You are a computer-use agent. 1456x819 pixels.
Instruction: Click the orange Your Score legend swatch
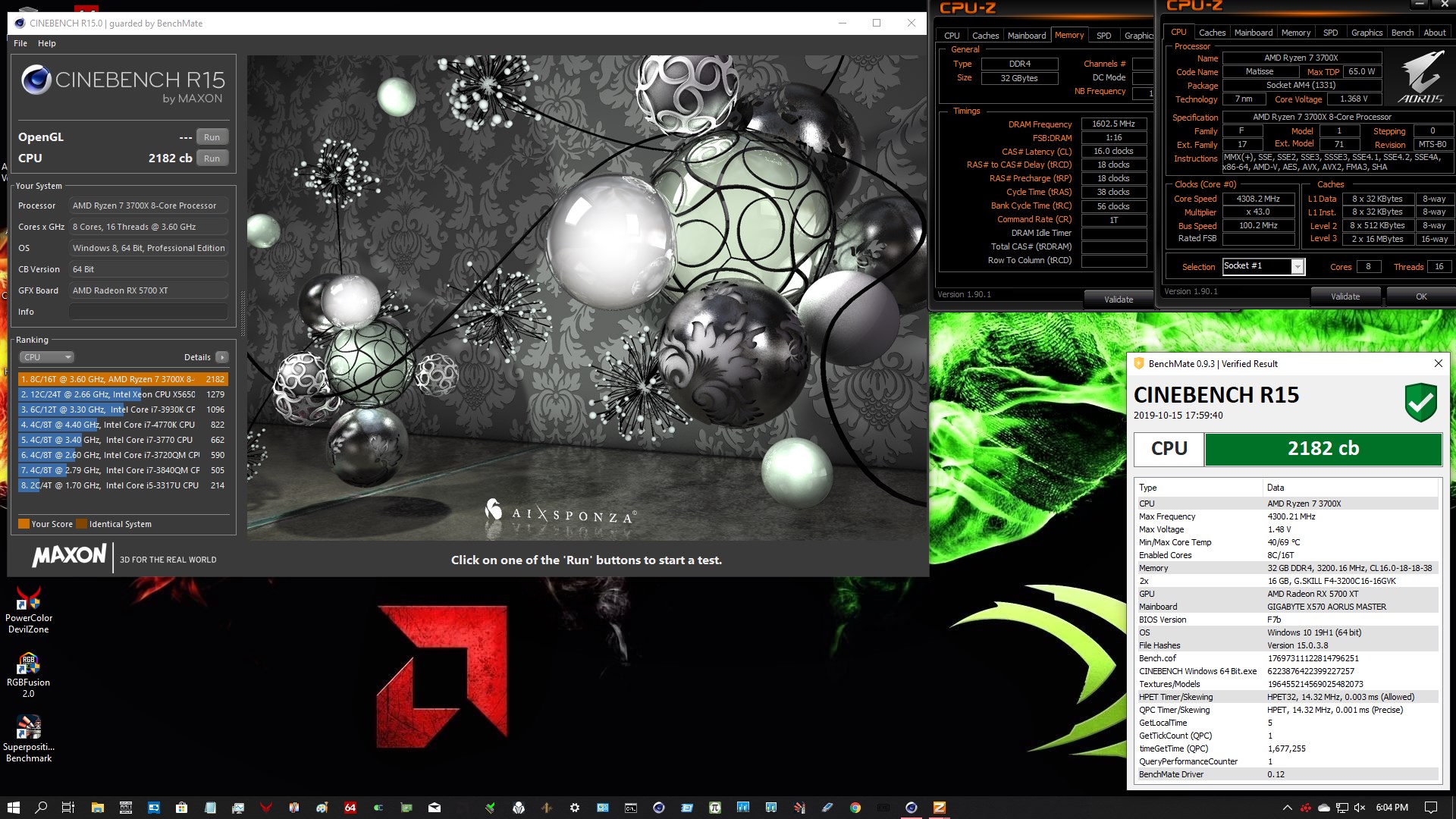click(x=24, y=524)
